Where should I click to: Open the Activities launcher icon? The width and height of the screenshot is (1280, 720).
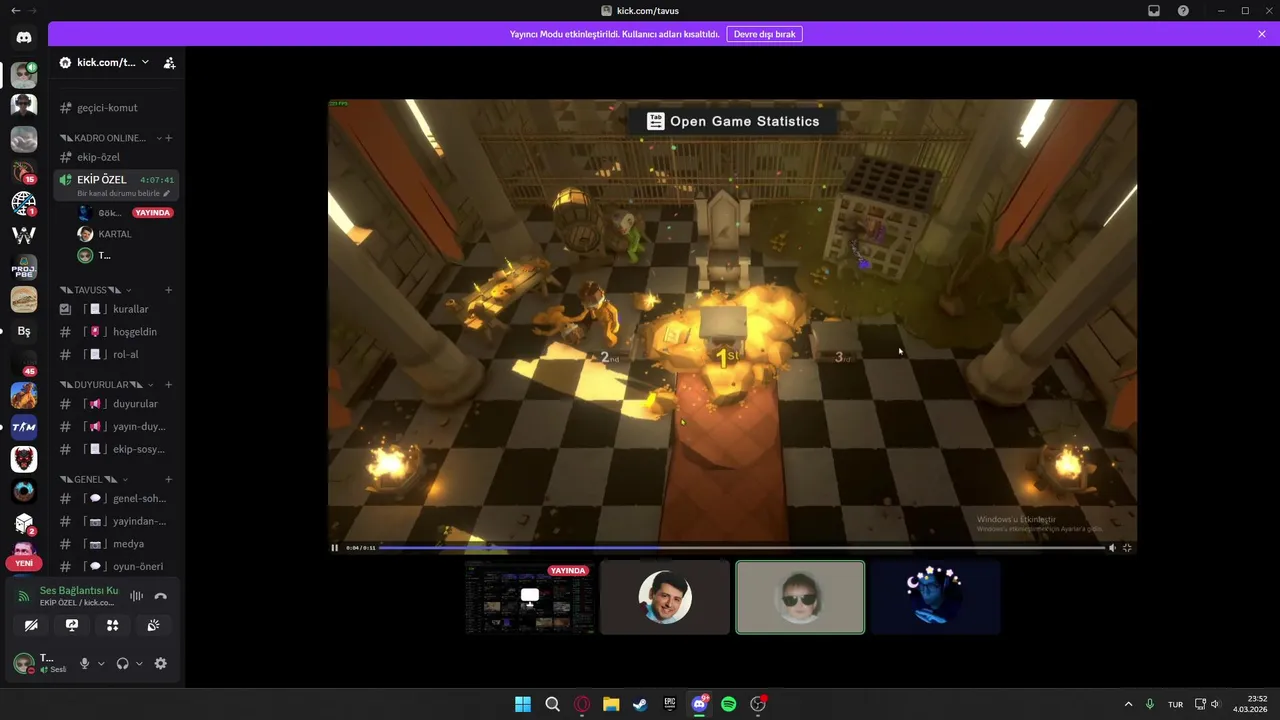pyautogui.click(x=112, y=625)
